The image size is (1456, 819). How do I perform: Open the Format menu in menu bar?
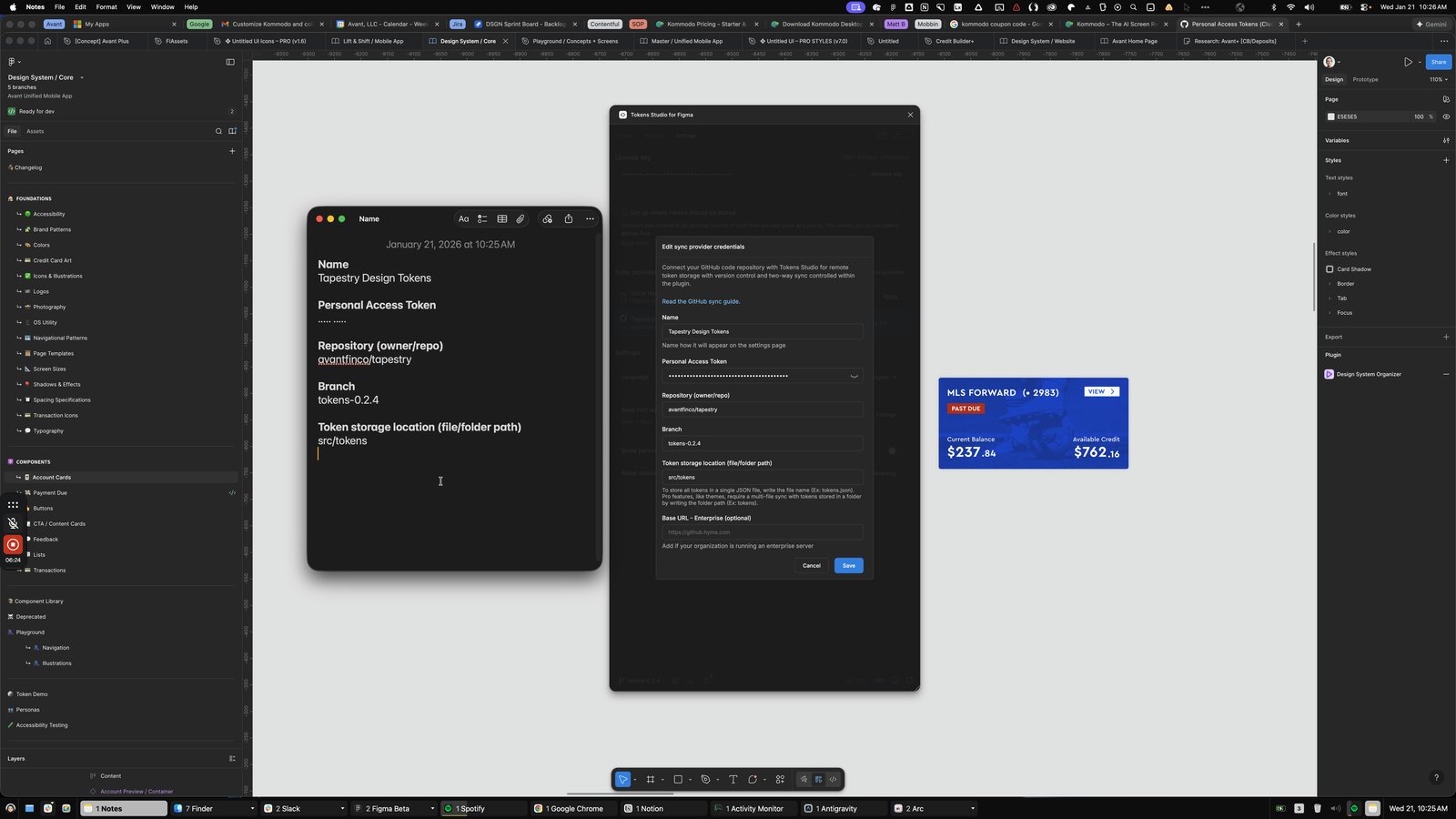coord(106,6)
